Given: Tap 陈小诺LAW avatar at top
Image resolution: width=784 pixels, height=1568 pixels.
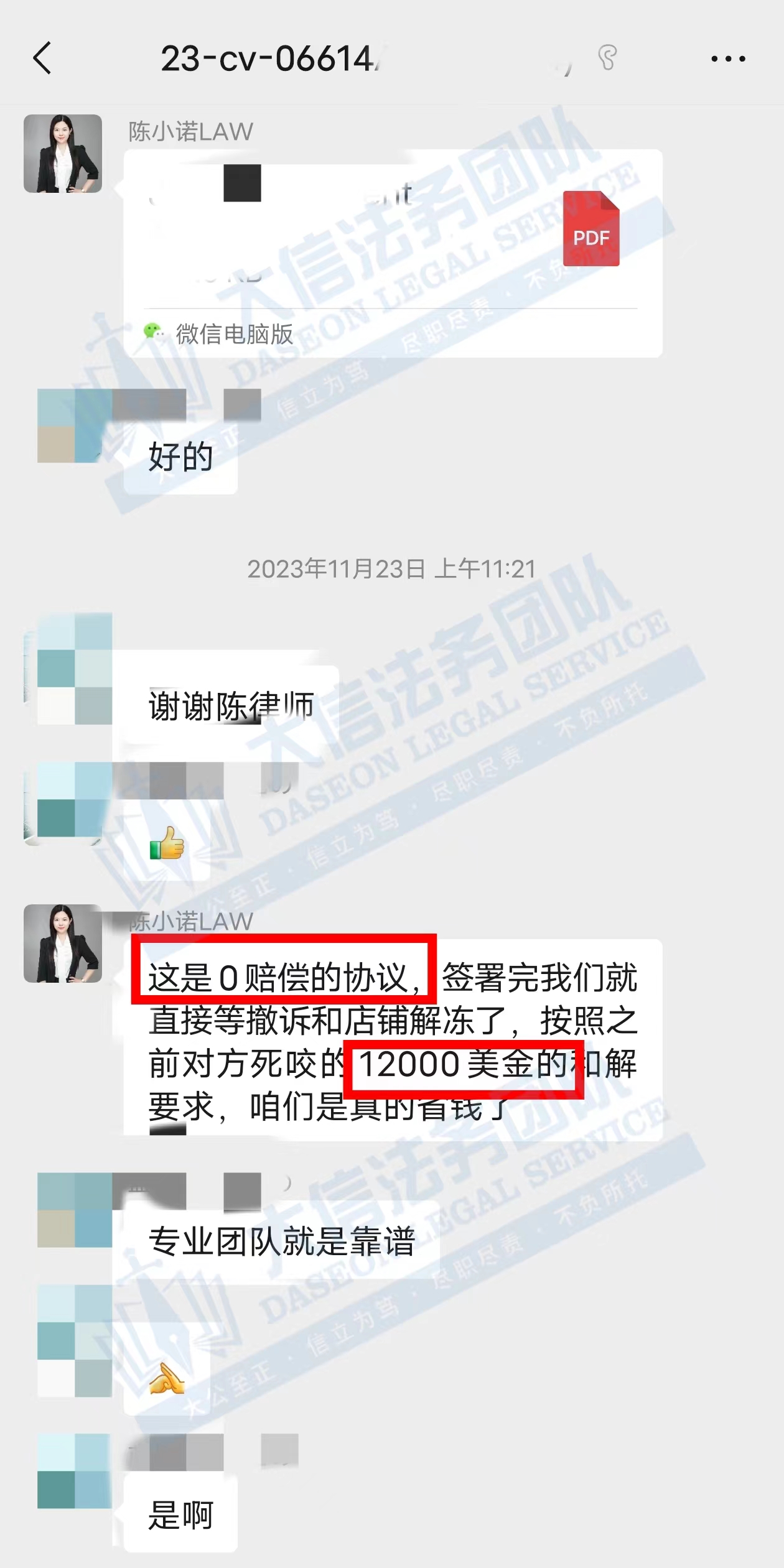Looking at the screenshot, I should (63, 154).
